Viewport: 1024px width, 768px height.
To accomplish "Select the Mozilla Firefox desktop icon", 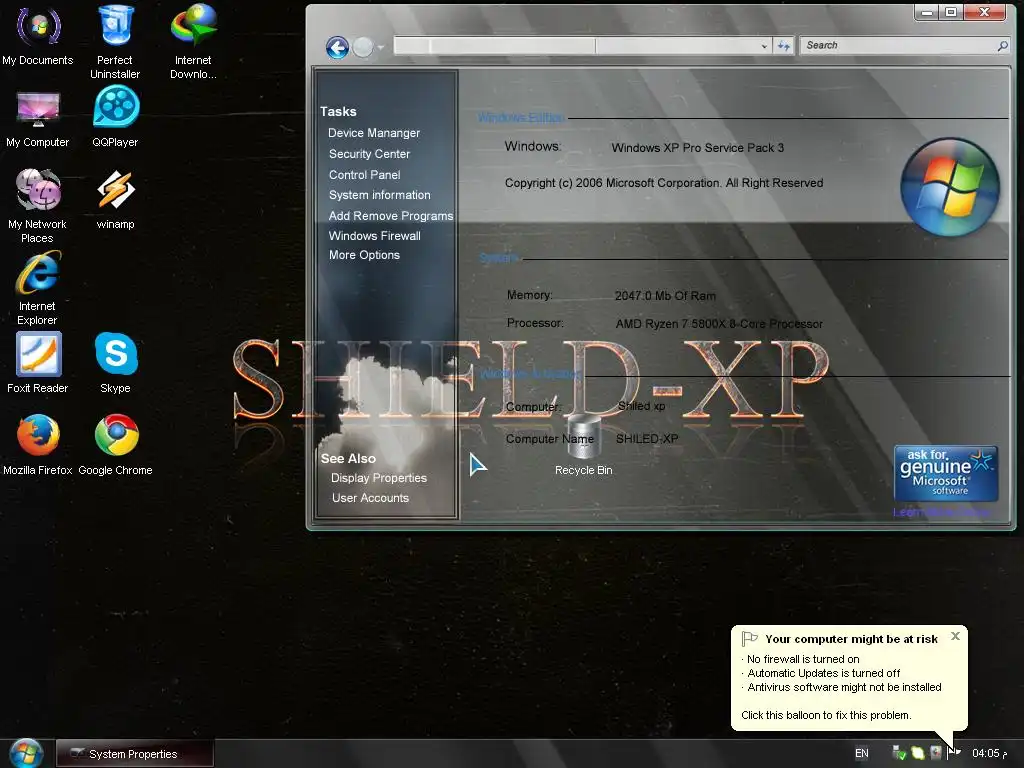I will point(38,445).
